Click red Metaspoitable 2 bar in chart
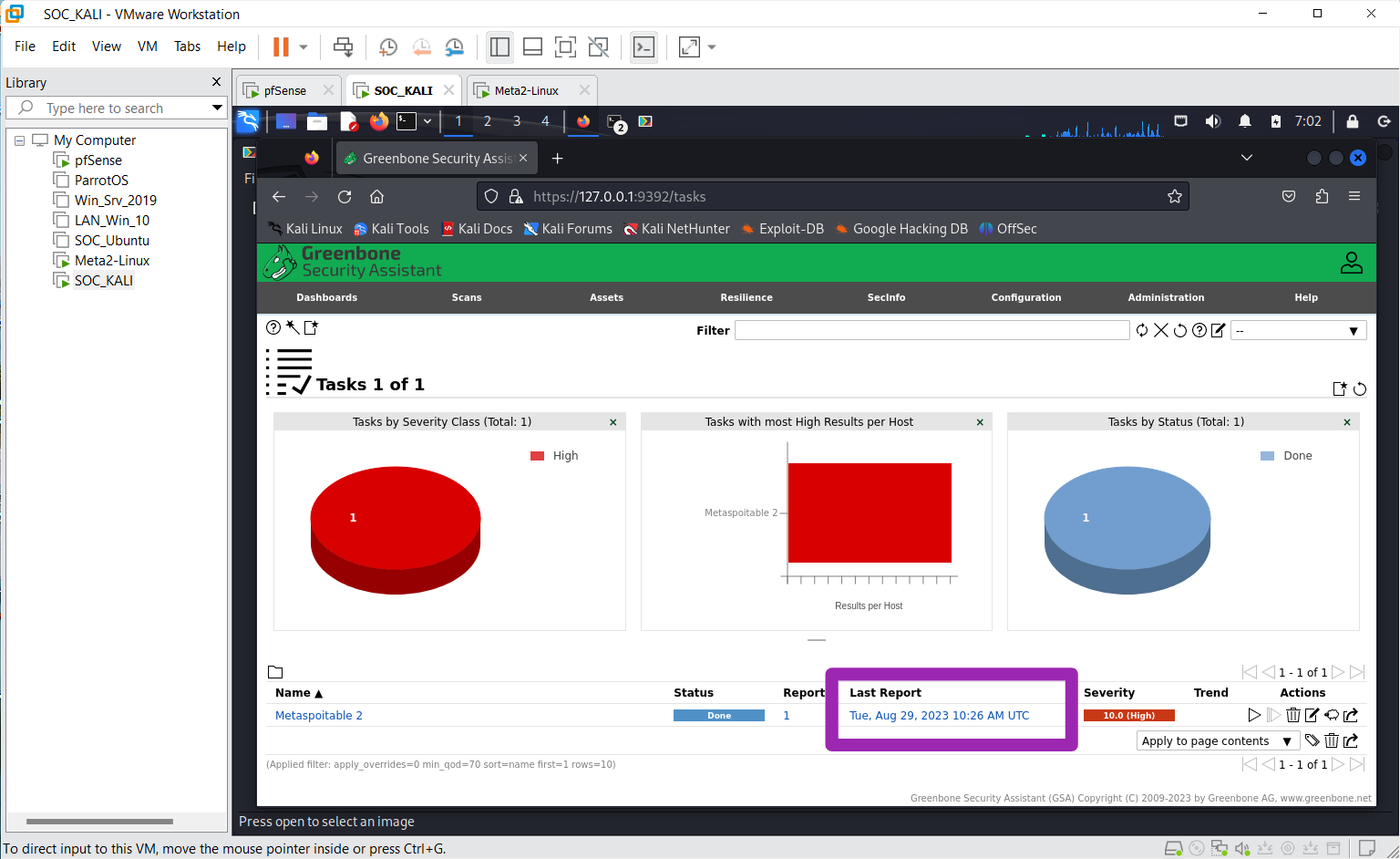The image size is (1400, 859). (x=870, y=512)
